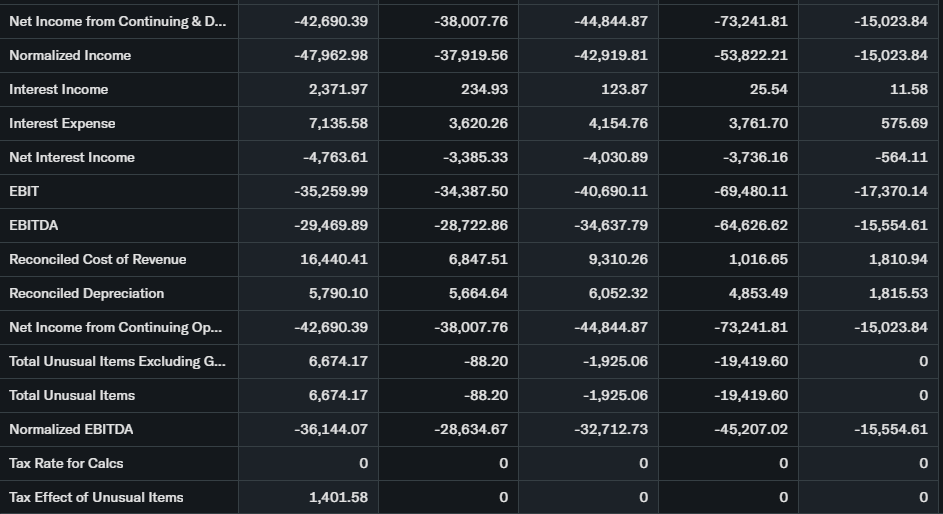Click the 1,401.58 Tax Effect value

point(338,497)
